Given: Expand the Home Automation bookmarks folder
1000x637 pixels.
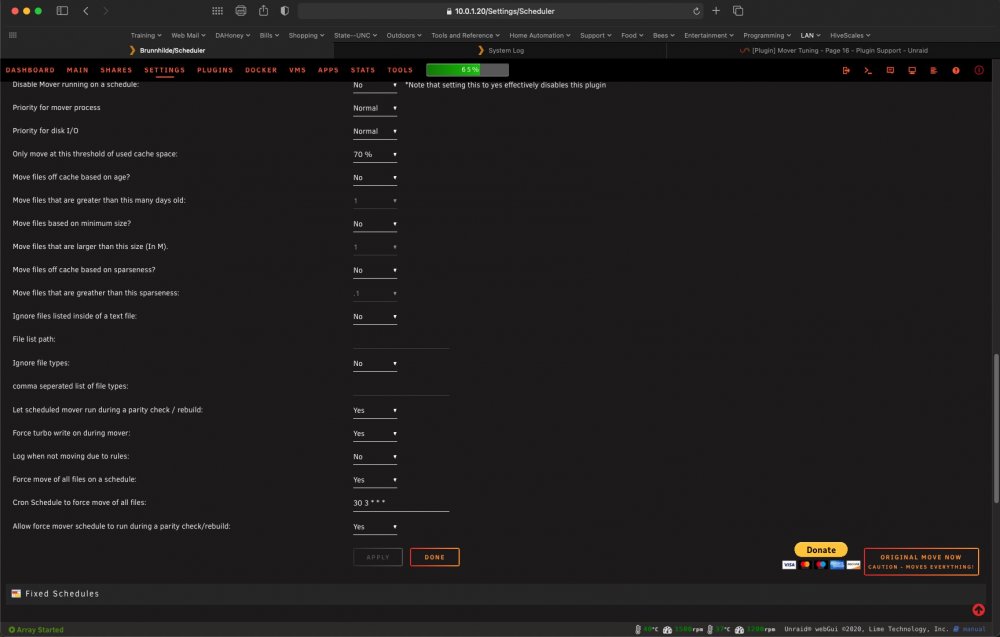Looking at the screenshot, I should [540, 35].
